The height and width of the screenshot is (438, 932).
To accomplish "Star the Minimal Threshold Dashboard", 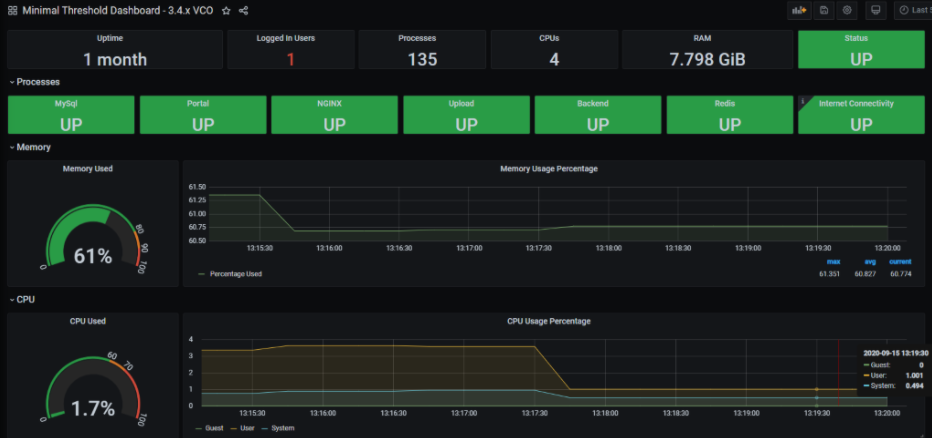I will point(226,11).
